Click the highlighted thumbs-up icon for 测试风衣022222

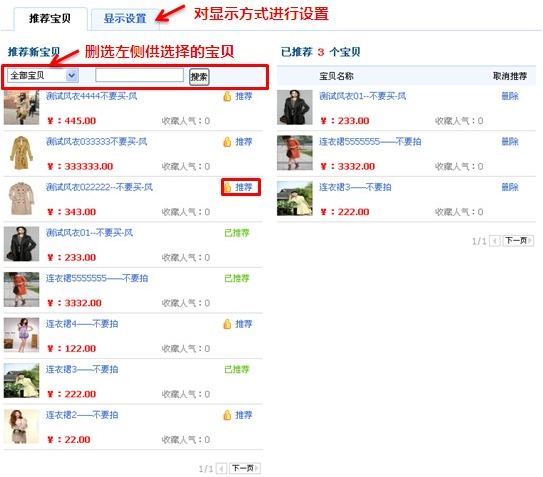tap(227, 187)
